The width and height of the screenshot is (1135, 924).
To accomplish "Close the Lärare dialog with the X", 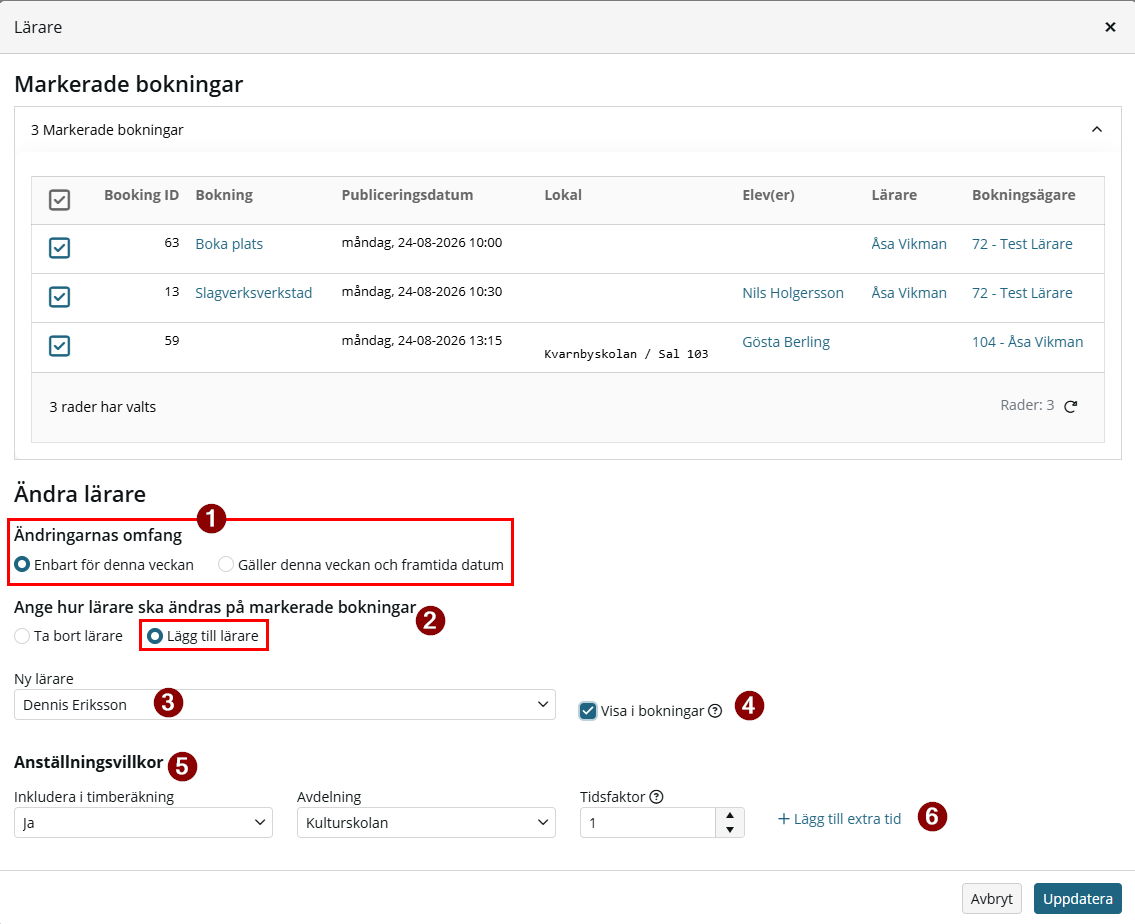I will tap(1110, 27).
